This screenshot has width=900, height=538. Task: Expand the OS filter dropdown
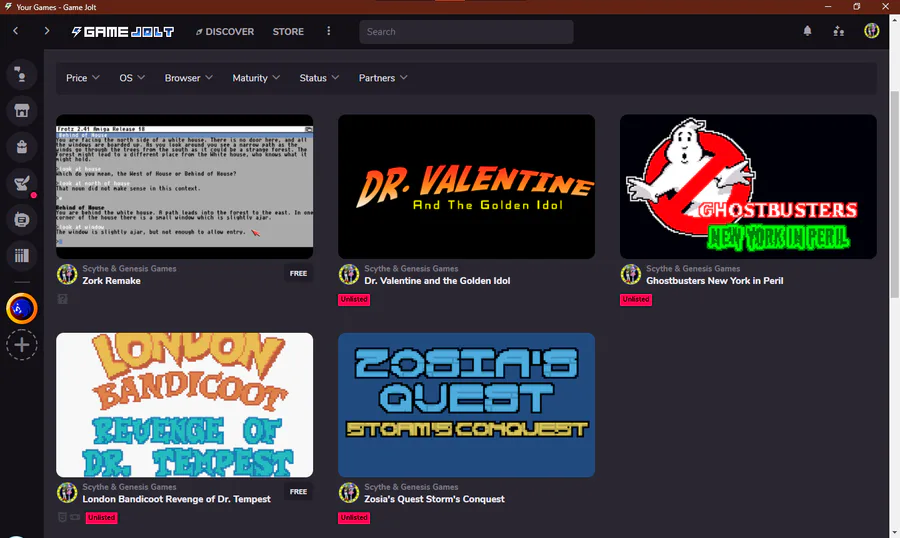click(132, 78)
